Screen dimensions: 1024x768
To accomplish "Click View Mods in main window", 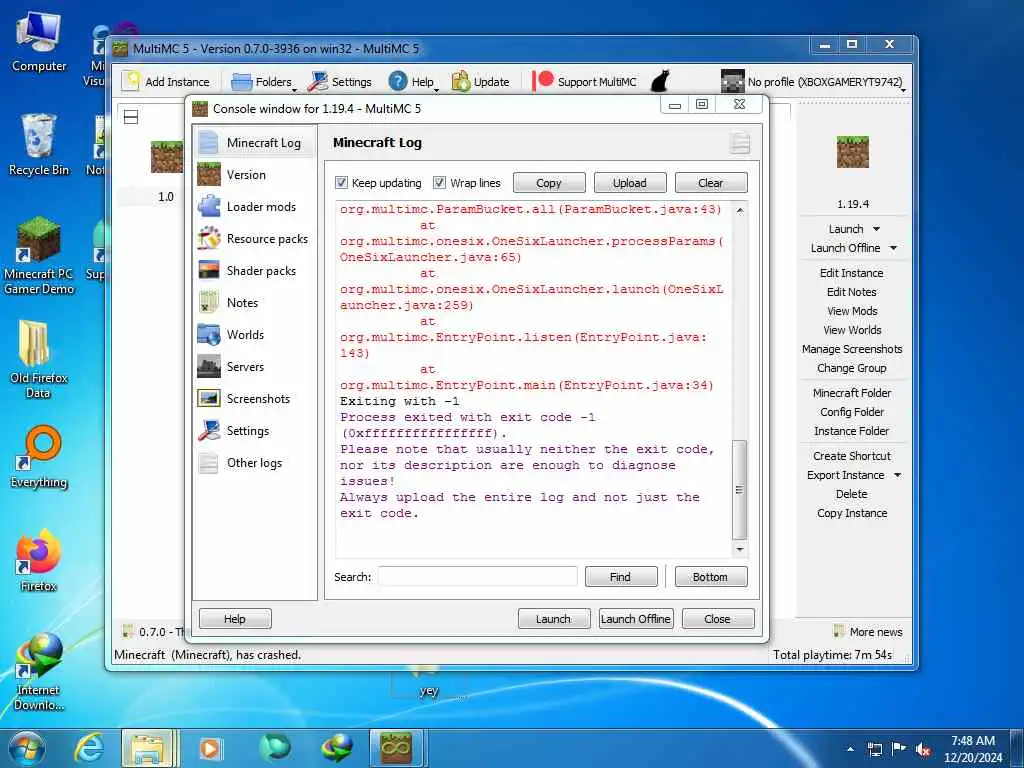I will (x=852, y=311).
